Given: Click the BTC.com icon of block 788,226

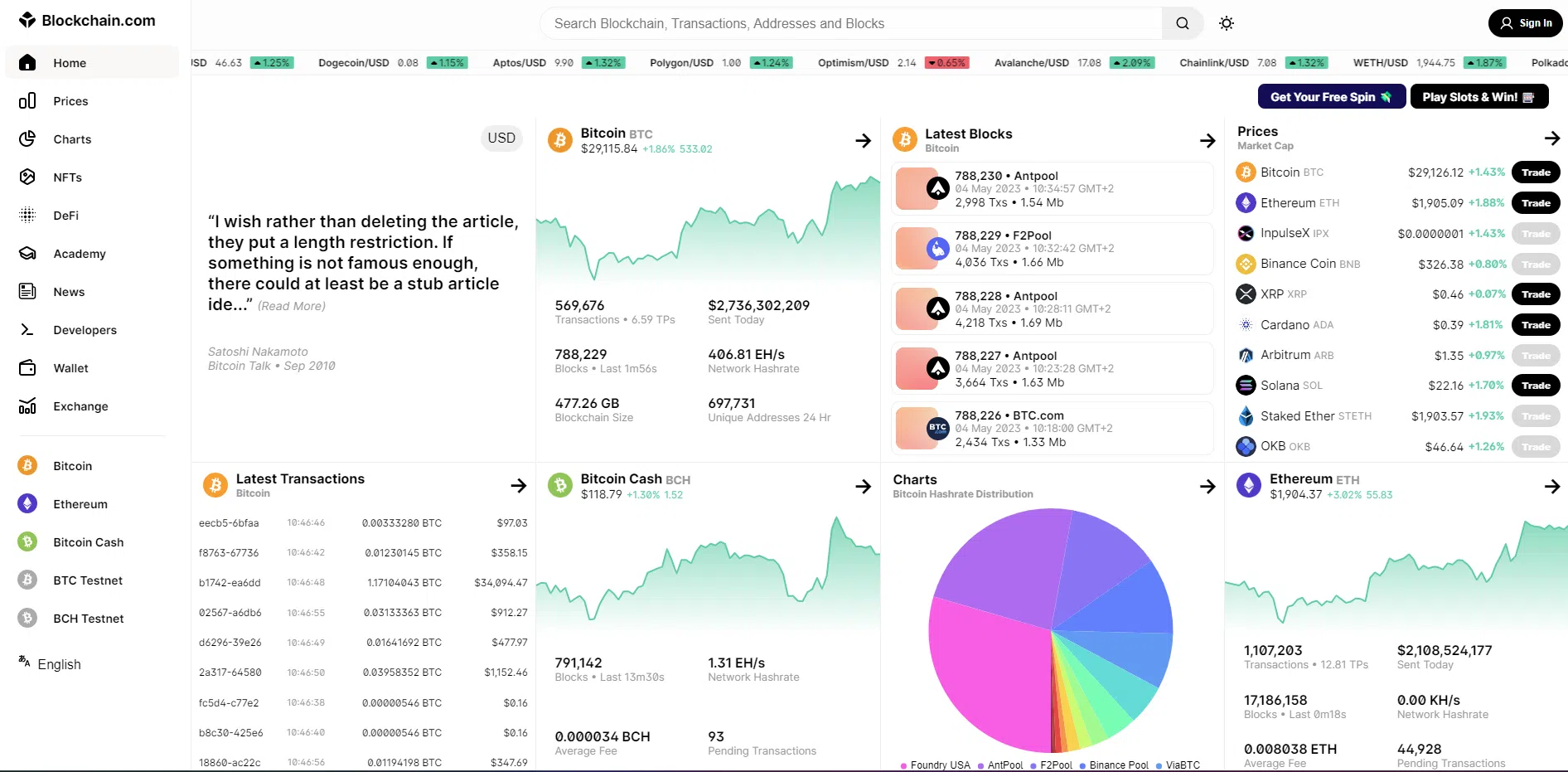Looking at the screenshot, I should tap(937, 428).
